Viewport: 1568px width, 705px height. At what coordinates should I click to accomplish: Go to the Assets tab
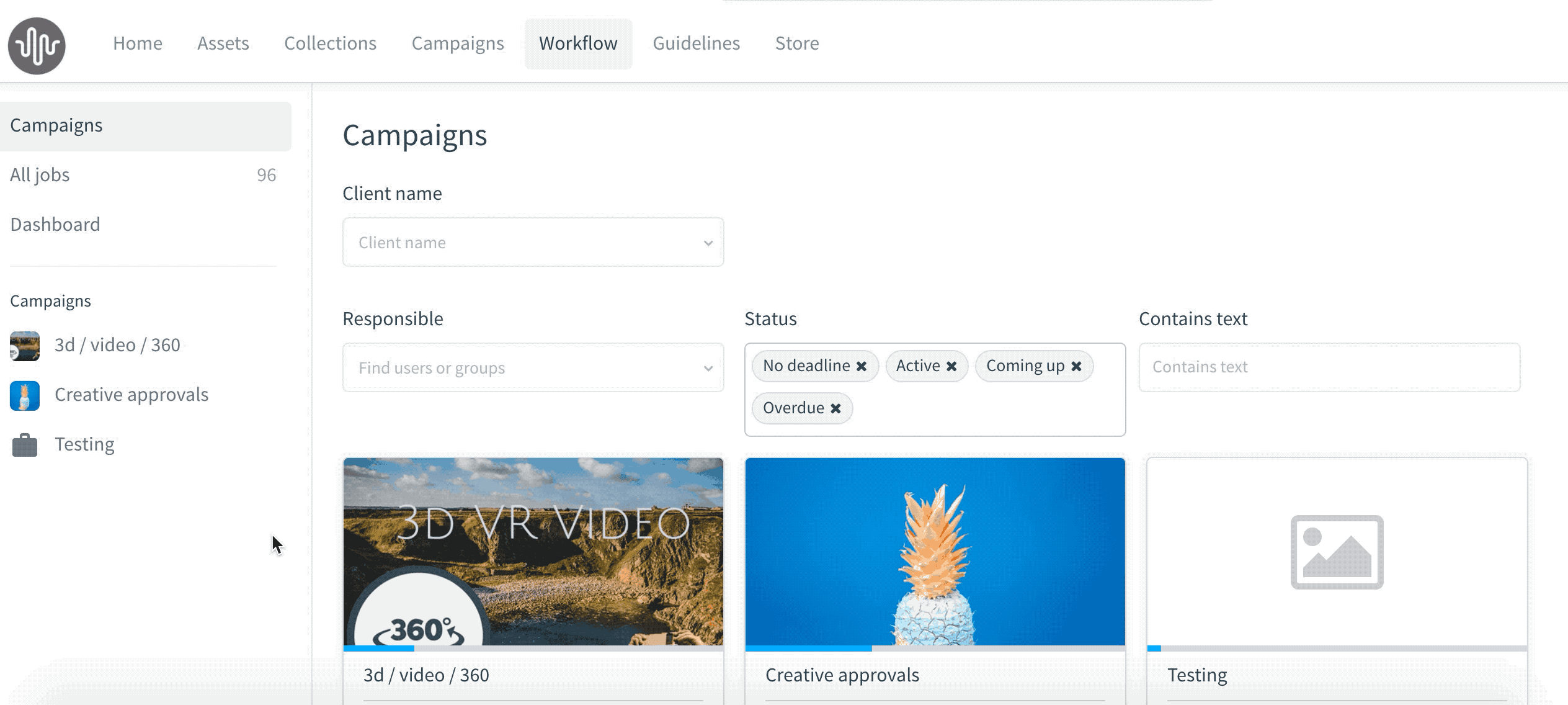click(223, 43)
